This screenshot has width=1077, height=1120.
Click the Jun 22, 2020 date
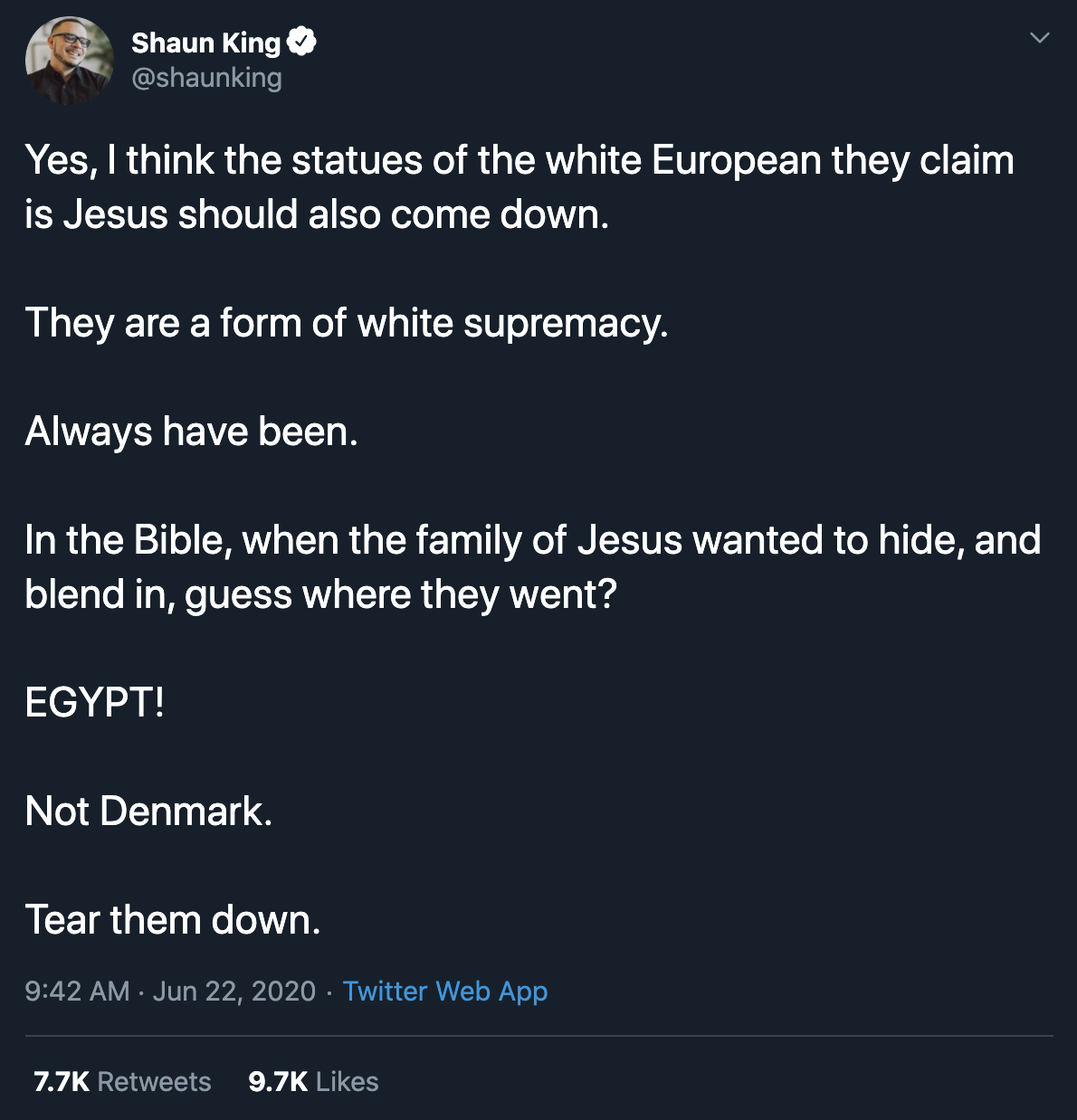[234, 992]
